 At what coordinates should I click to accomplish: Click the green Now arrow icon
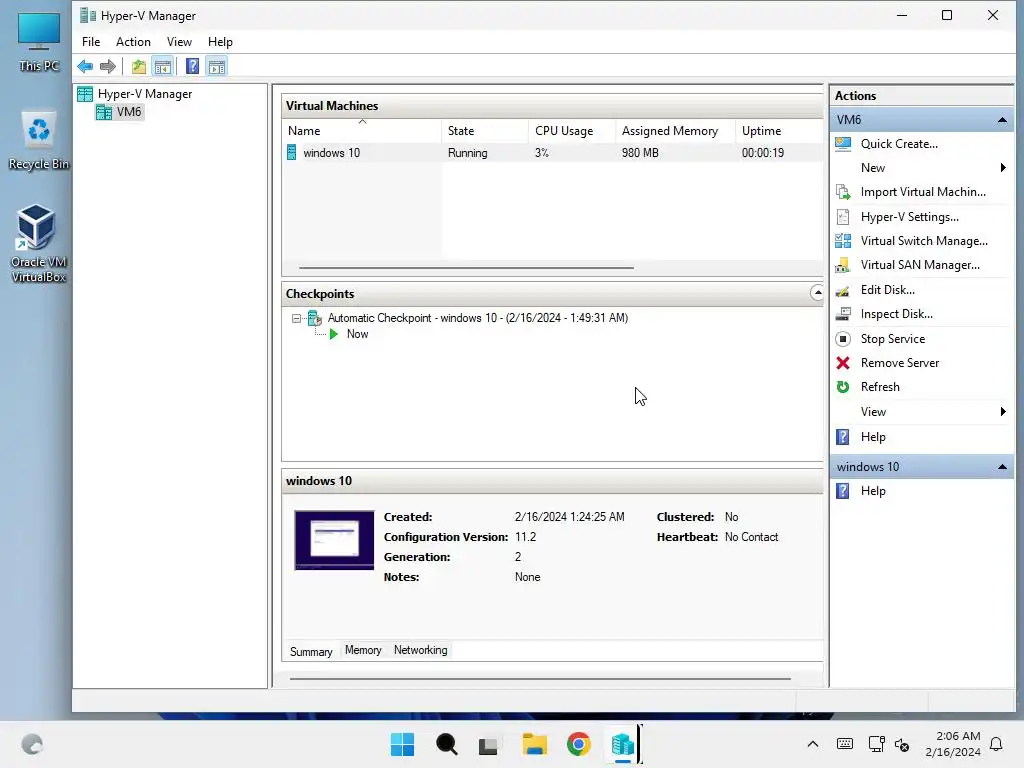click(334, 334)
